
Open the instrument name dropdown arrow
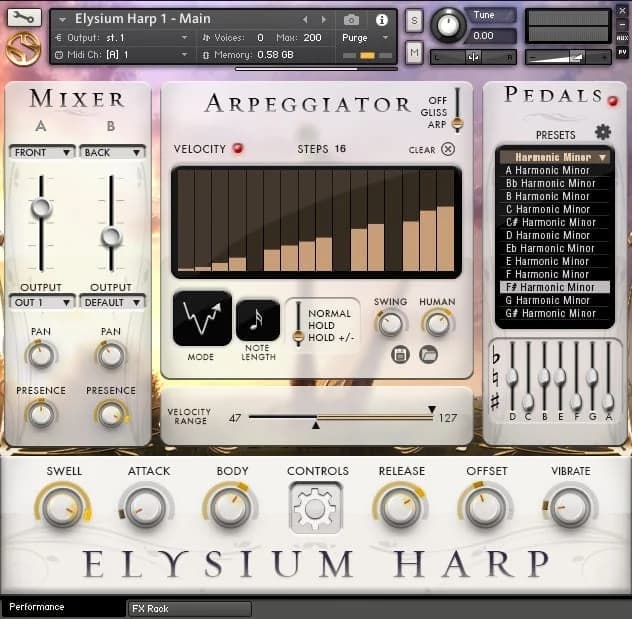coord(62,19)
